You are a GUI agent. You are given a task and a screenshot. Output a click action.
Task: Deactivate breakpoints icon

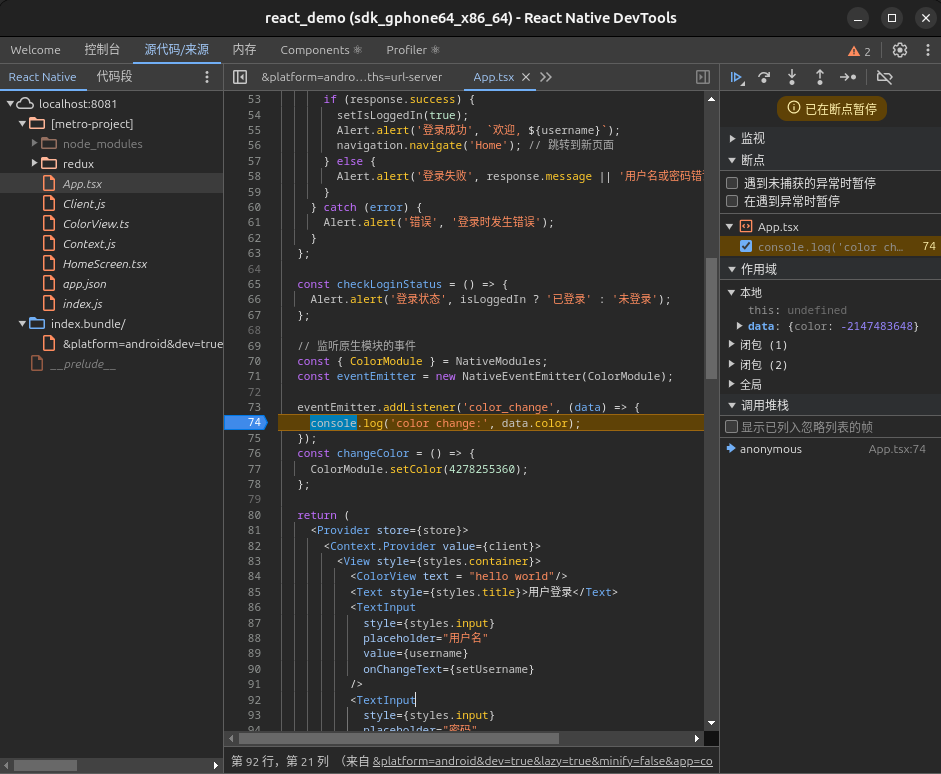(885, 77)
